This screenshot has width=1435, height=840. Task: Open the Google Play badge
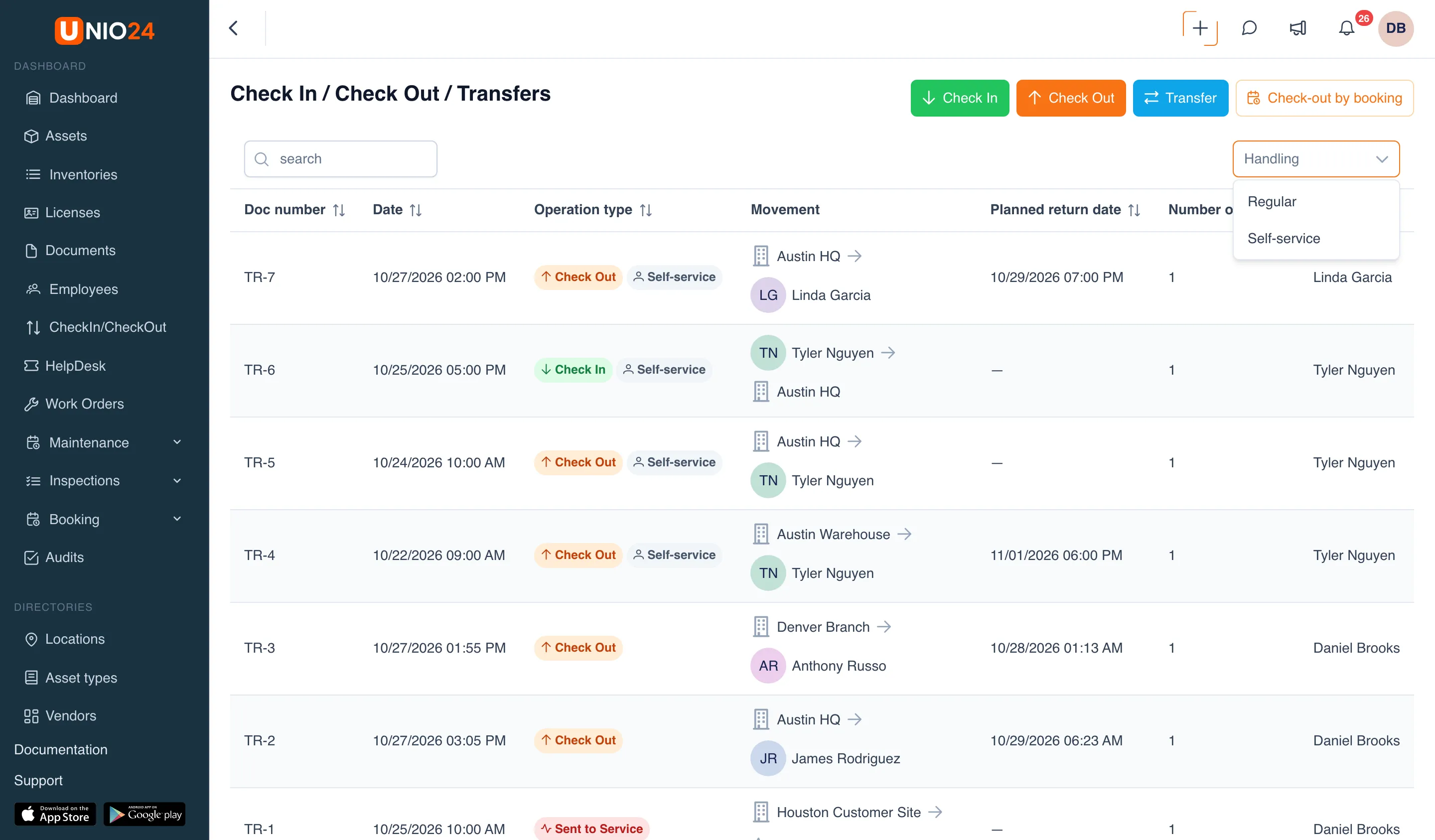click(x=144, y=814)
